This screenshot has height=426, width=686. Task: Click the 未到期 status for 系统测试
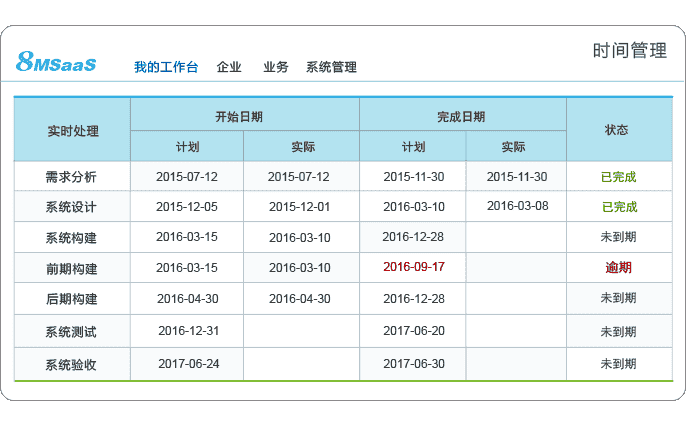[x=618, y=332]
